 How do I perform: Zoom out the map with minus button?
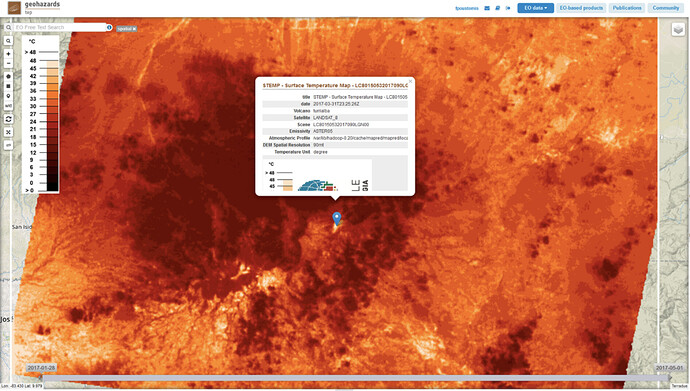point(8,63)
